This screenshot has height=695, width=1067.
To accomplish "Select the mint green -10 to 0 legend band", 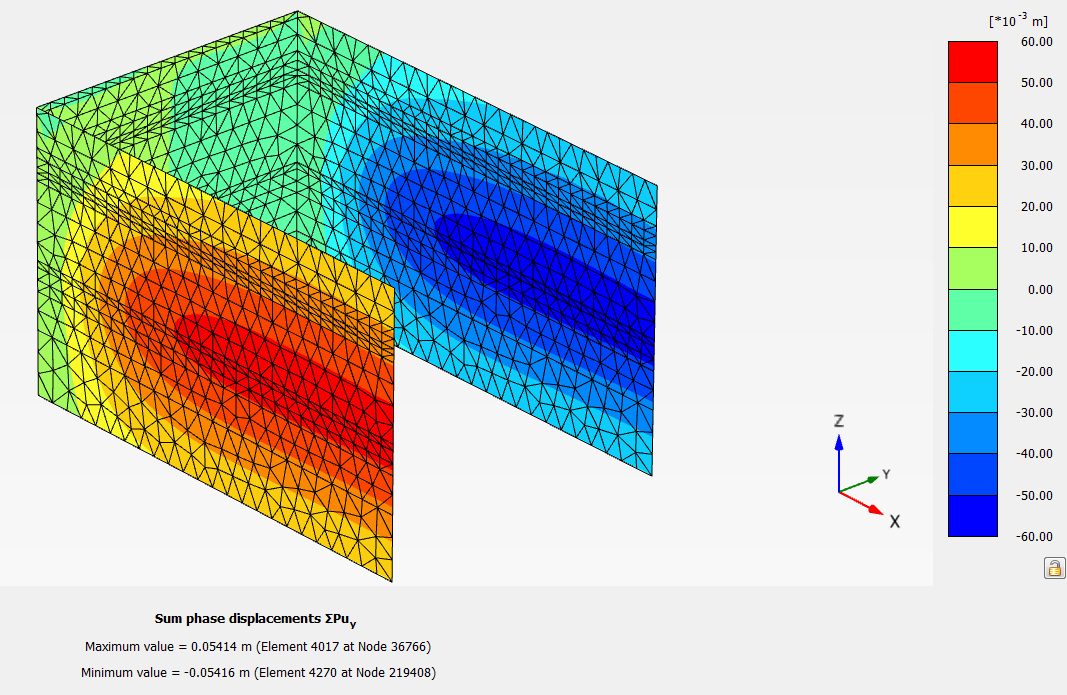I will (972, 310).
